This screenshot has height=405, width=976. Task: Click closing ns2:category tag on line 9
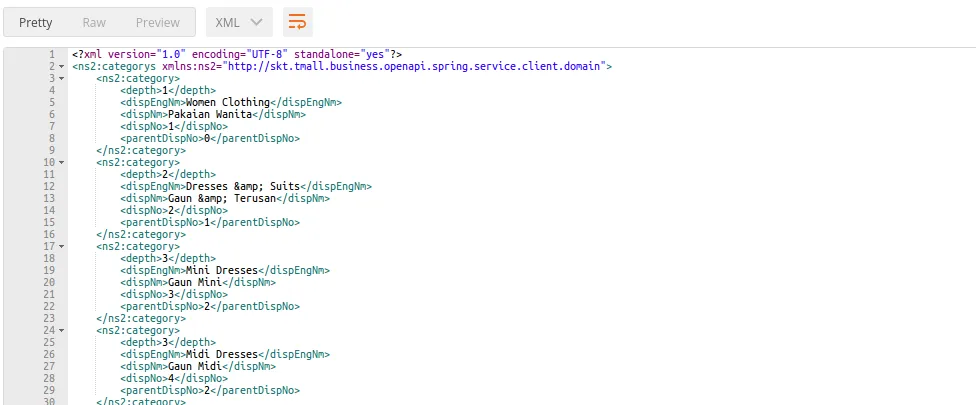pos(141,150)
